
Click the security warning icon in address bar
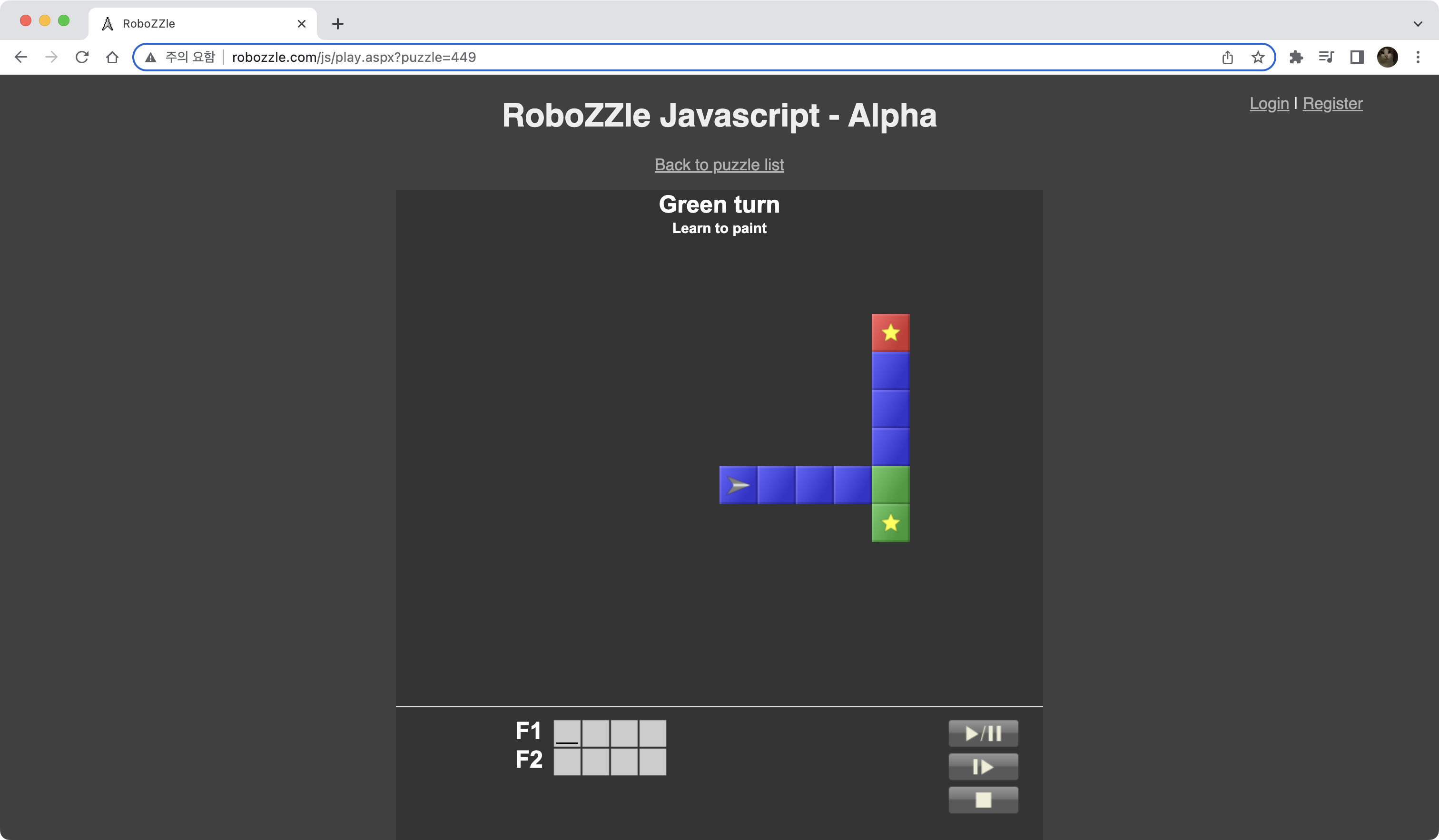click(x=150, y=57)
